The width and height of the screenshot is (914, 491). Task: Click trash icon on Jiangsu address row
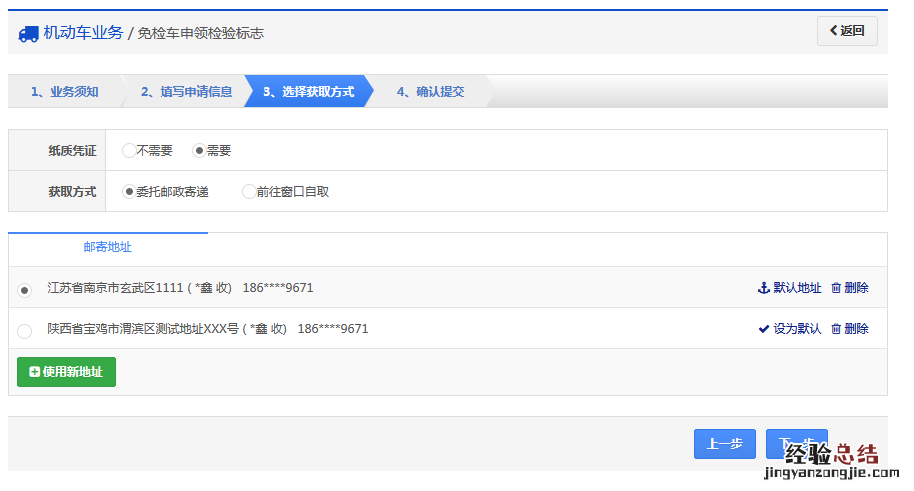836,288
